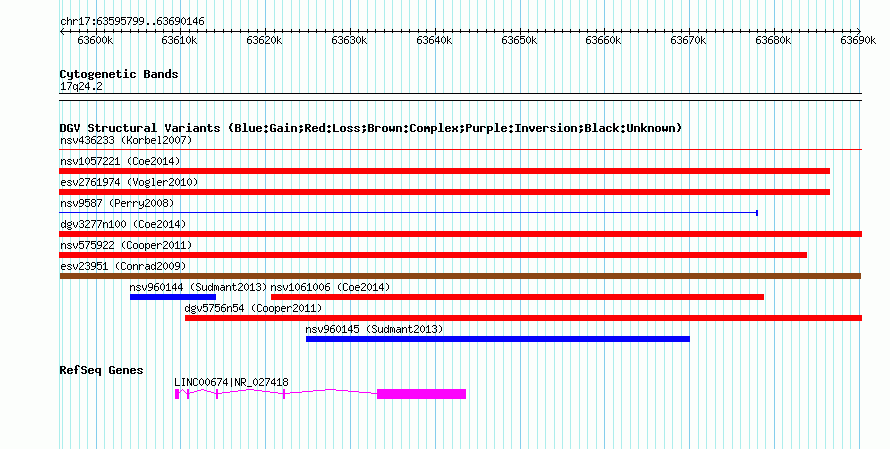
Task: Click the nsv575922 (Cooper2011) label
Action: 126,245
